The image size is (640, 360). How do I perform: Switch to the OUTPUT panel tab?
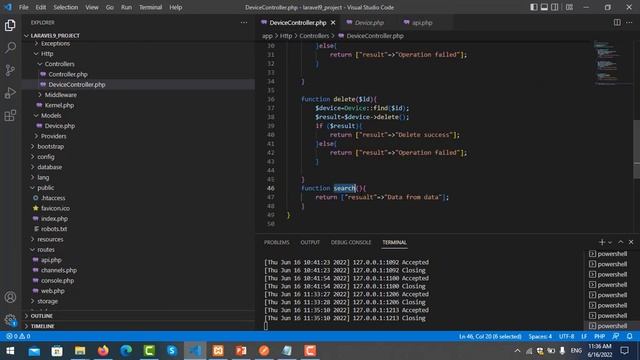pos(310,242)
